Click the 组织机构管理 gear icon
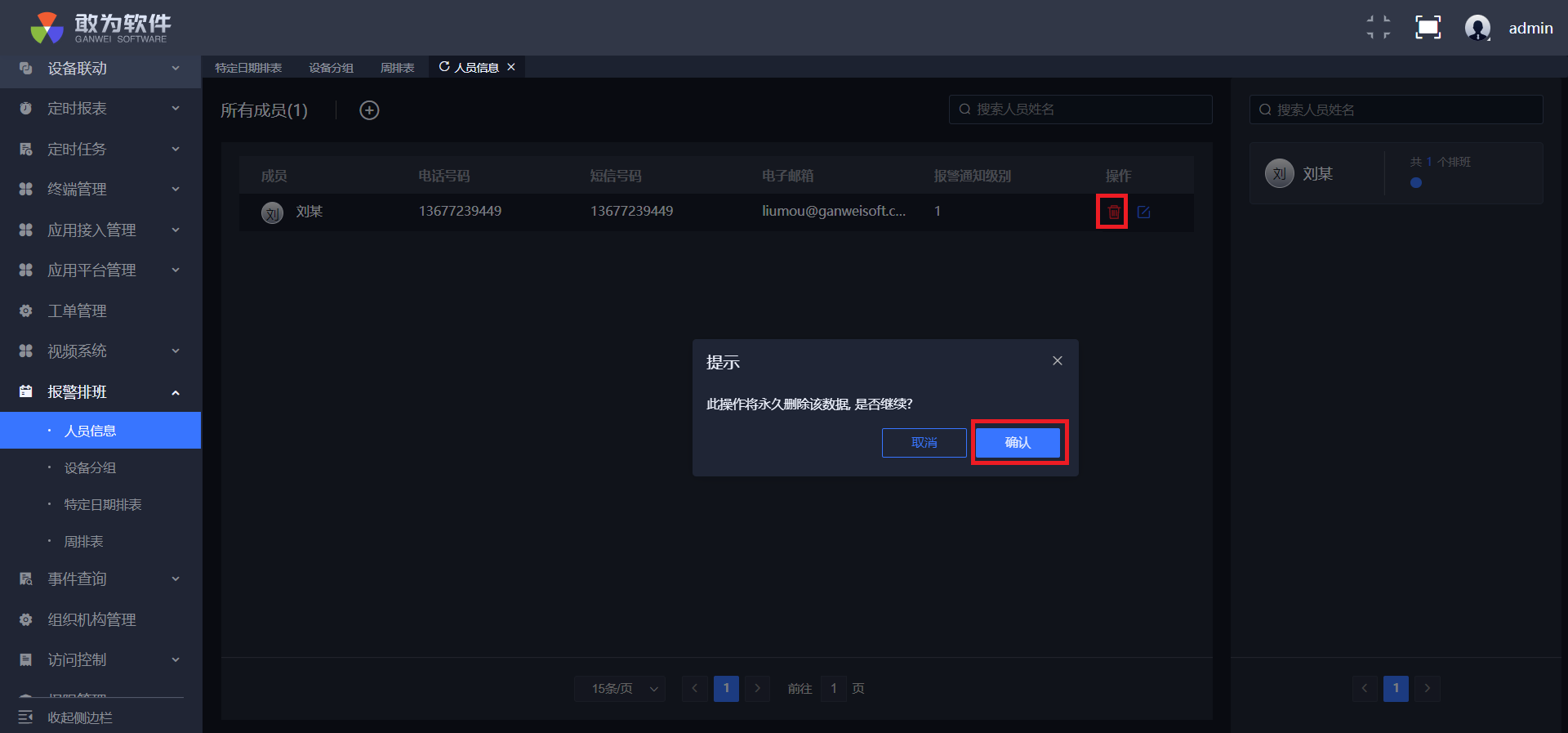The width and height of the screenshot is (1568, 733). (x=25, y=620)
